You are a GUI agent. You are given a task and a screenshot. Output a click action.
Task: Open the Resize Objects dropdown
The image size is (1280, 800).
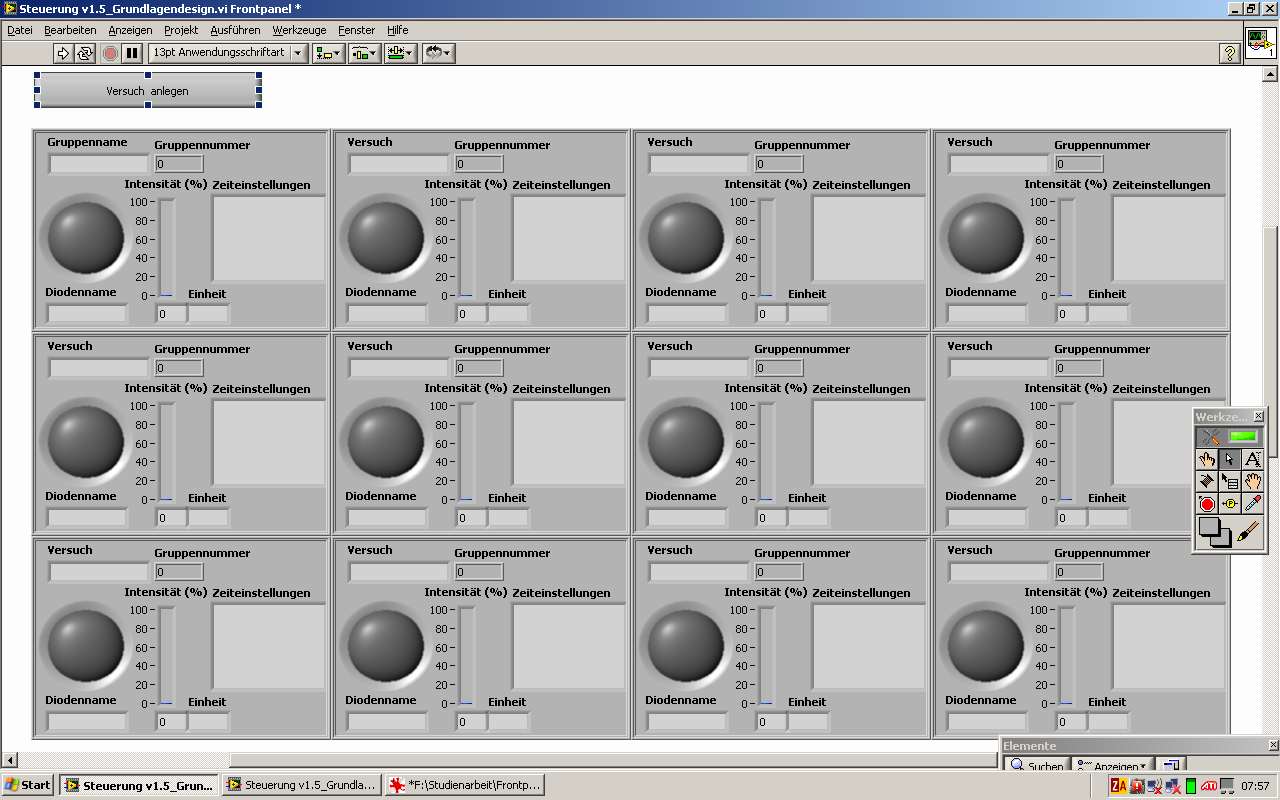click(401, 53)
